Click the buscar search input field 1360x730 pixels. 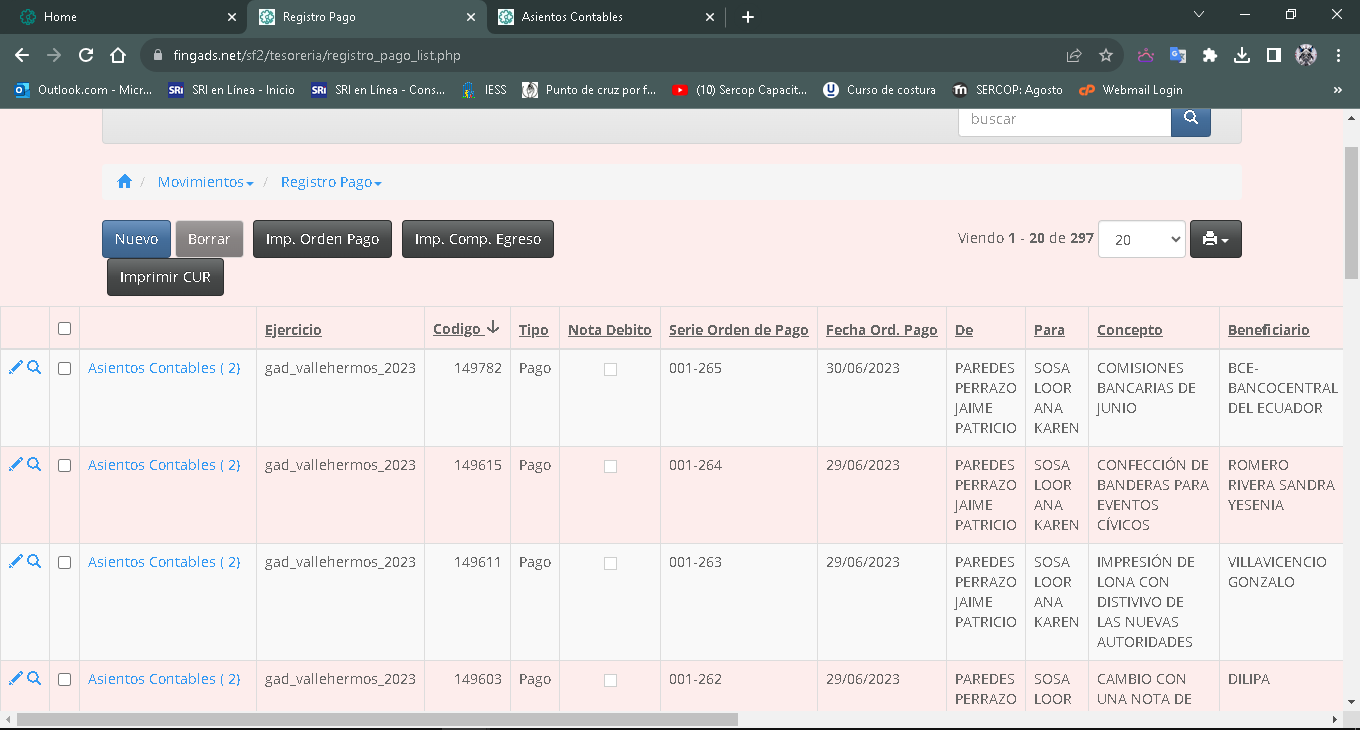point(1064,119)
